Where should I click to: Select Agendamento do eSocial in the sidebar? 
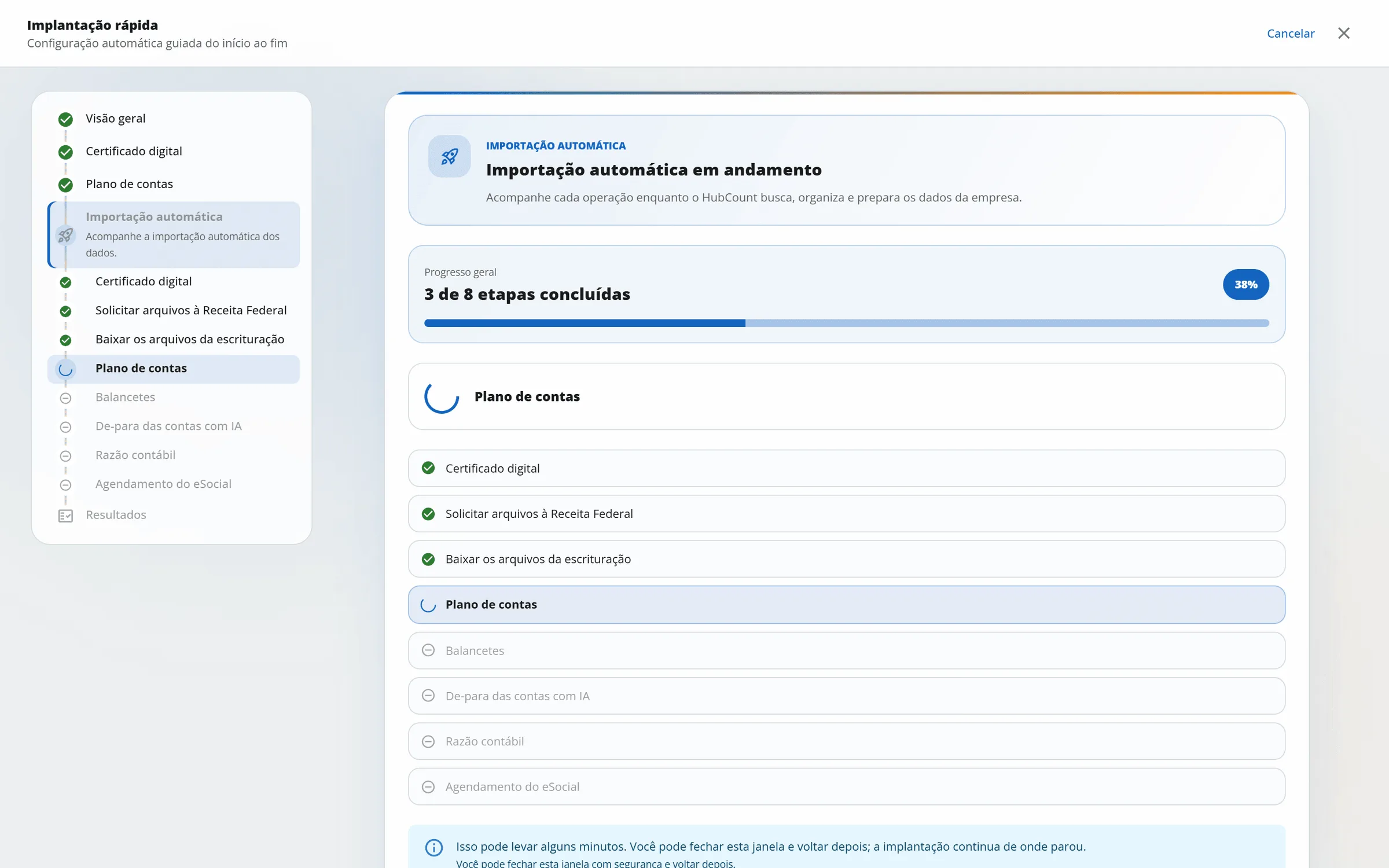pyautogui.click(x=163, y=484)
